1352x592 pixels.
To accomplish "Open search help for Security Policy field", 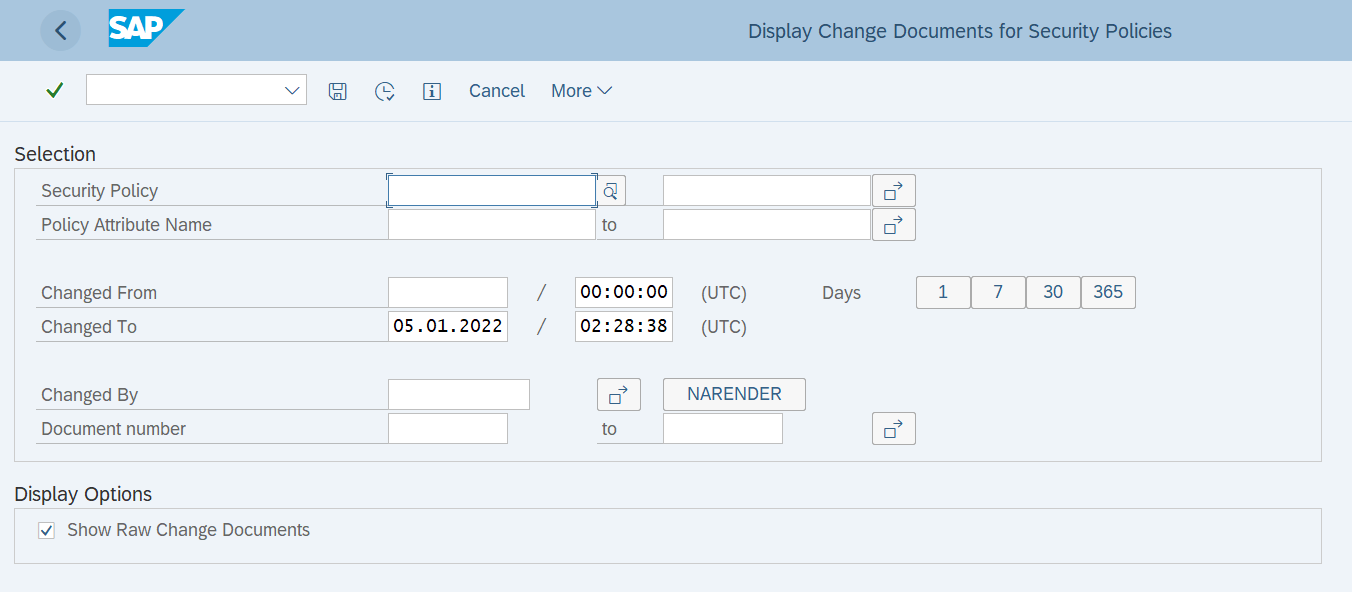I will pyautogui.click(x=611, y=190).
